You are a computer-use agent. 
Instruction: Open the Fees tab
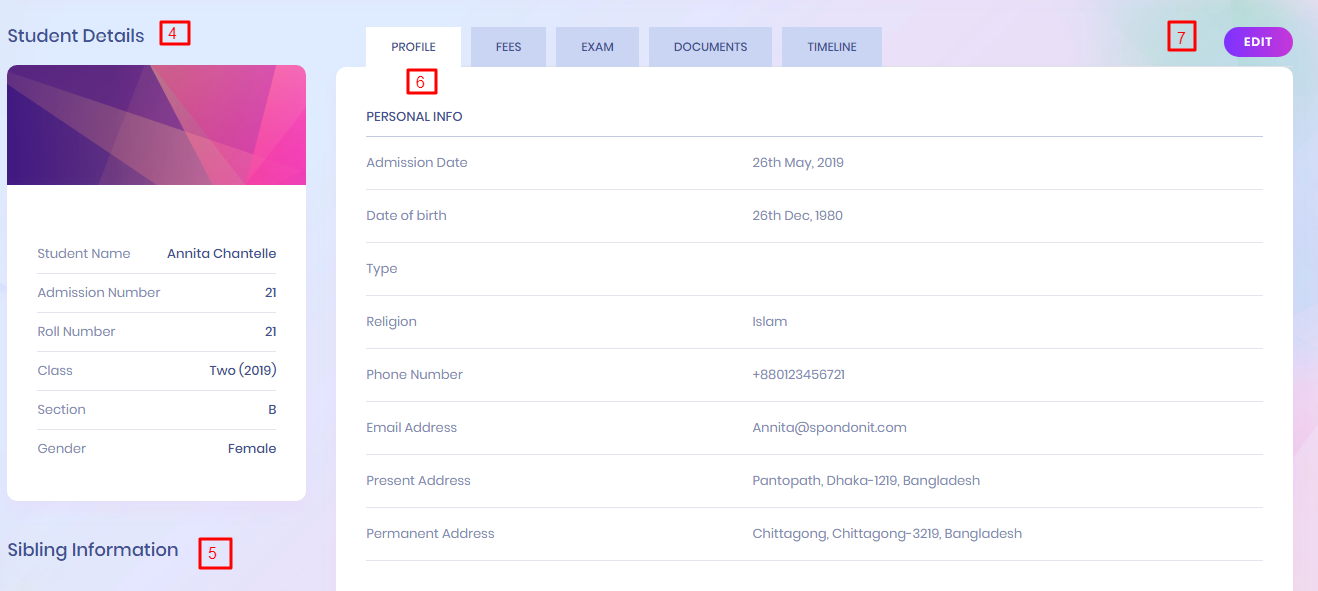click(508, 47)
